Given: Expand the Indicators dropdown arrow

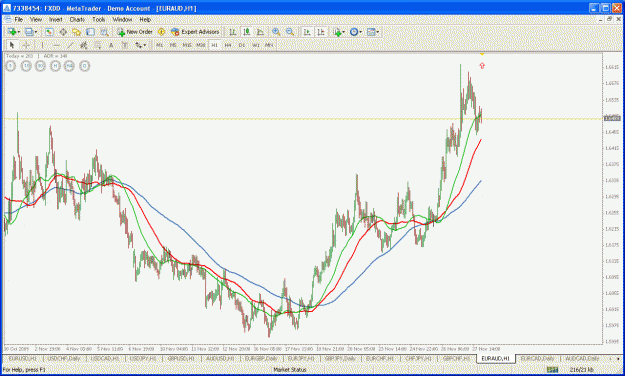Looking at the screenshot, I should point(344,32).
